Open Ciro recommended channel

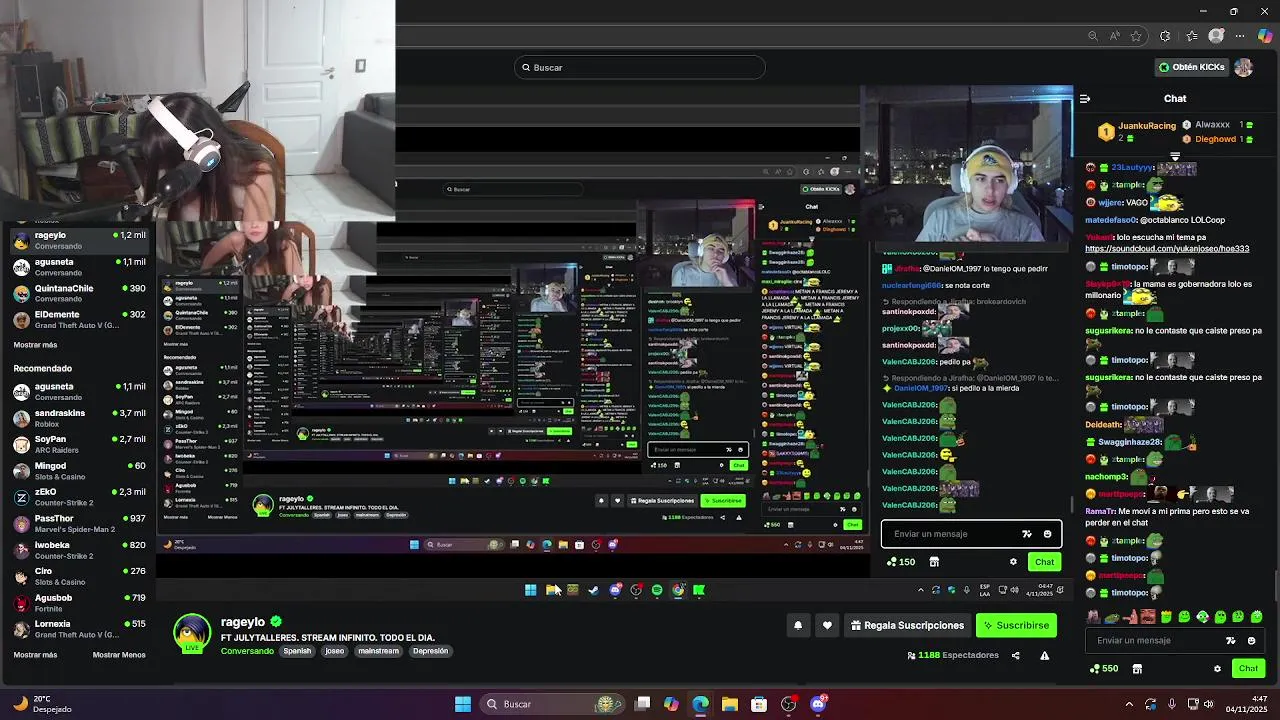(80, 576)
